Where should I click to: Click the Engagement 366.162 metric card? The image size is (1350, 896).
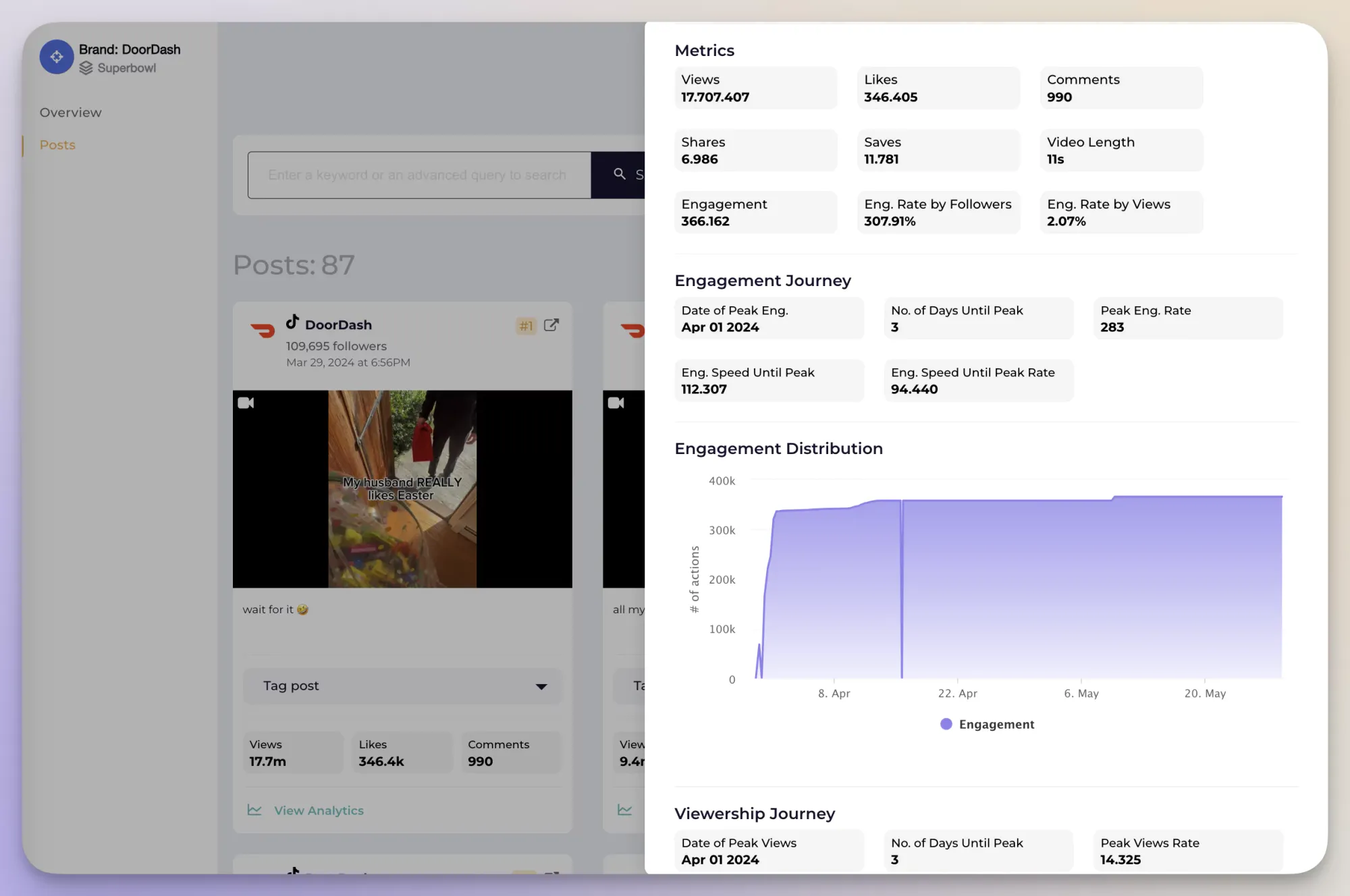tap(756, 213)
